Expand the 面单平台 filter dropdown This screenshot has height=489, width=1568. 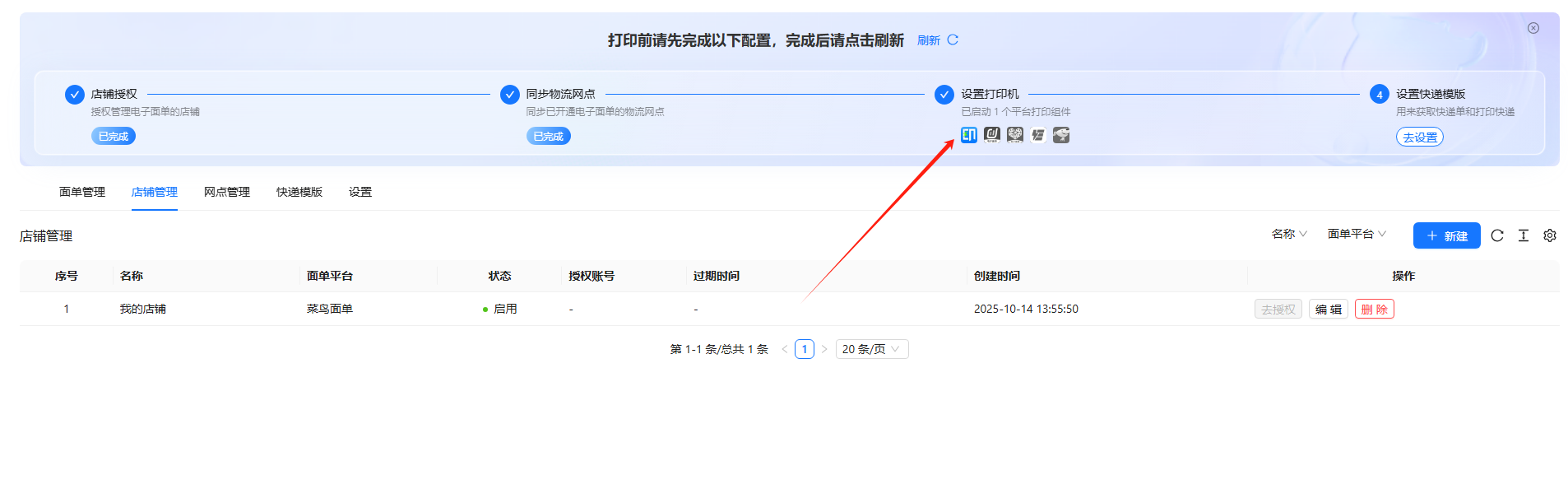pos(1357,234)
